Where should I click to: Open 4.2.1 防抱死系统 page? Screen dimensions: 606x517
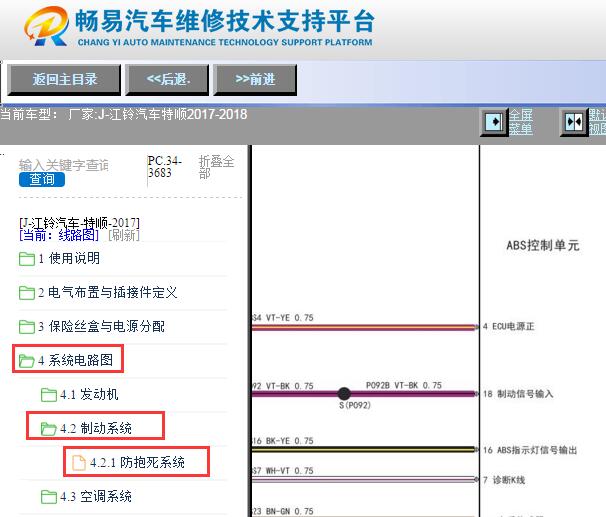click(137, 462)
